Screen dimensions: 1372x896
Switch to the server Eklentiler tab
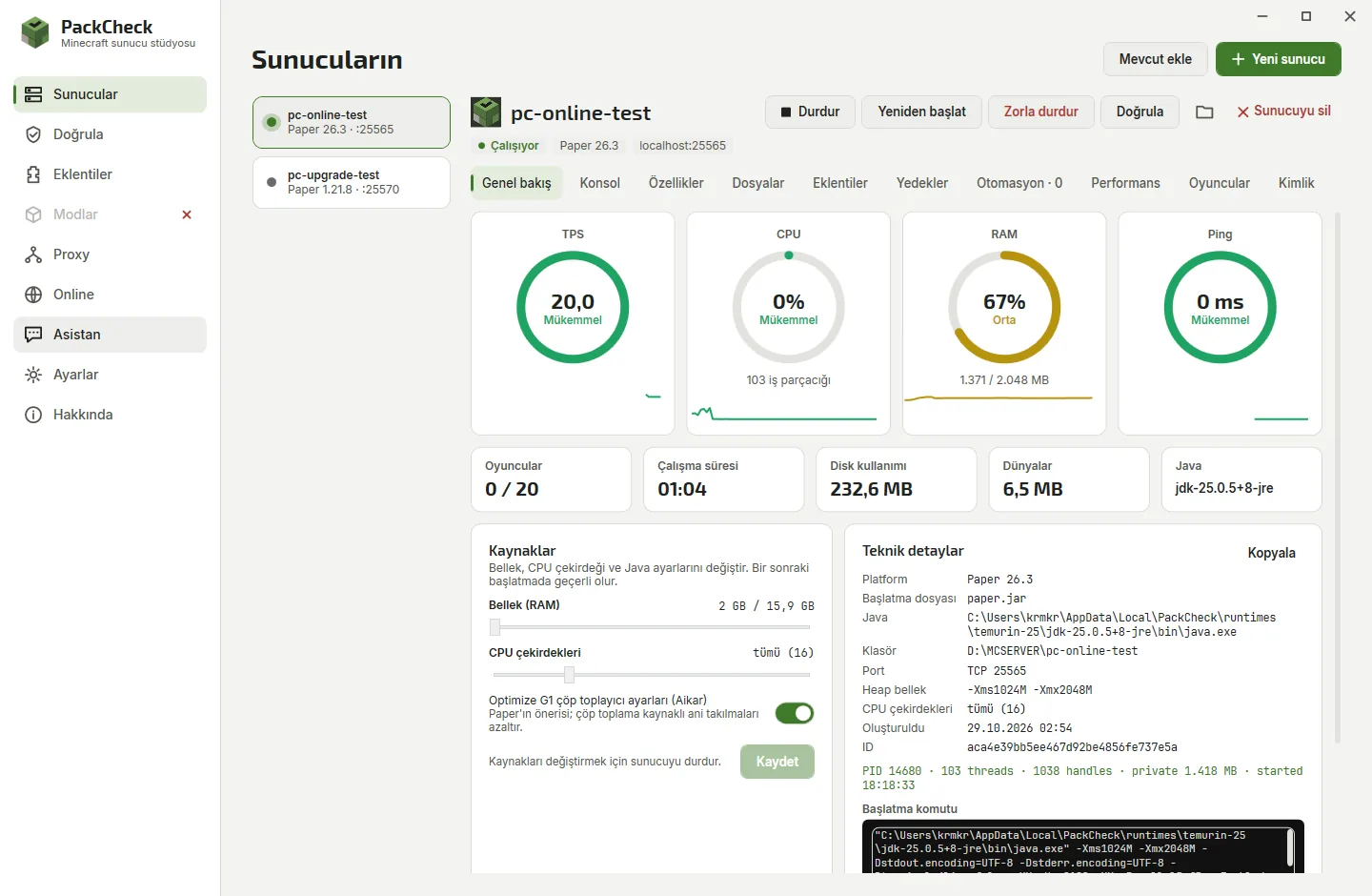839,183
